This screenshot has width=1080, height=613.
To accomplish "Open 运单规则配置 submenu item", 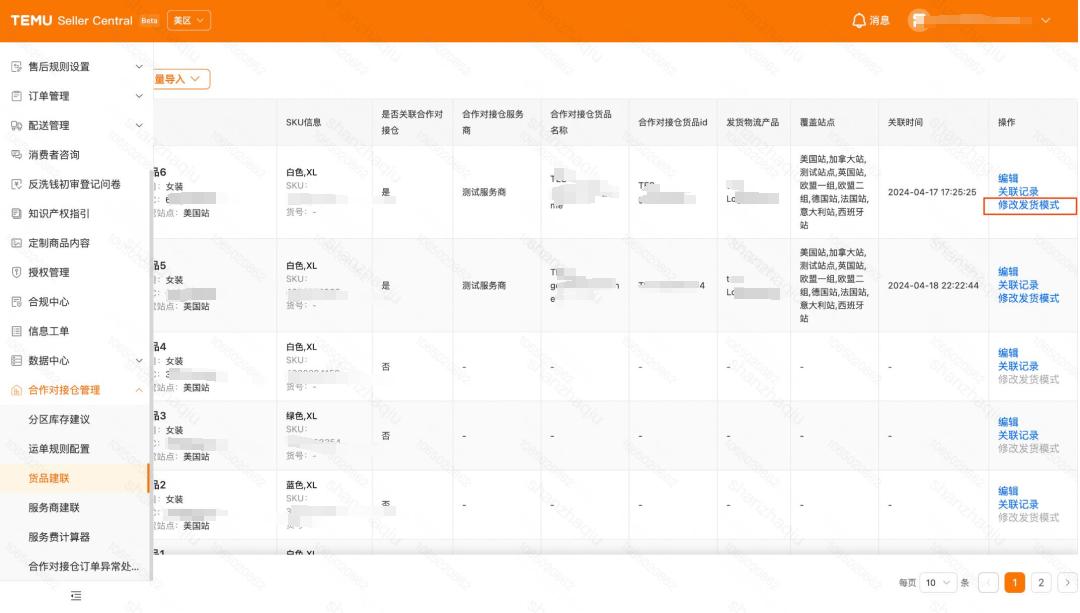I will click(x=59, y=449).
